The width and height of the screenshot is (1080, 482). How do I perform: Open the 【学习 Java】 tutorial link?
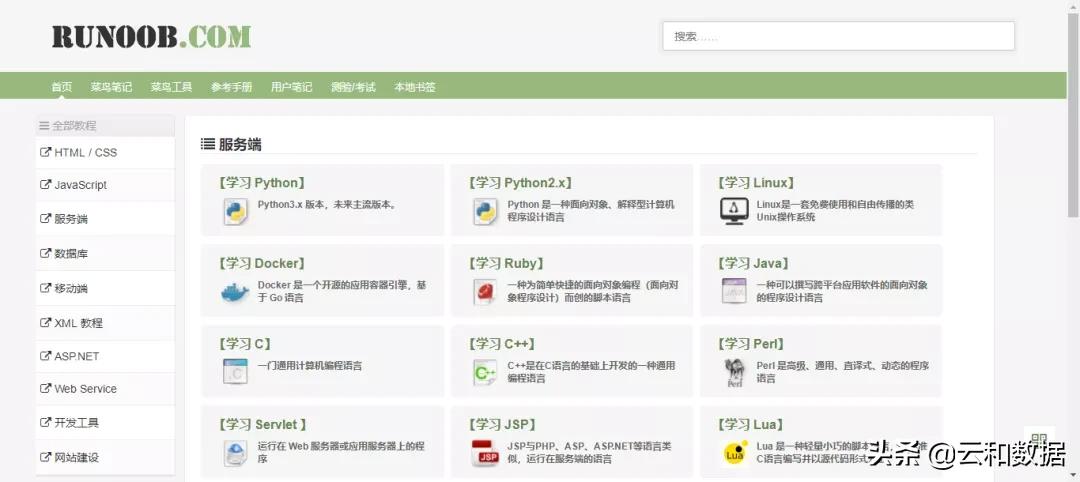coord(754,264)
